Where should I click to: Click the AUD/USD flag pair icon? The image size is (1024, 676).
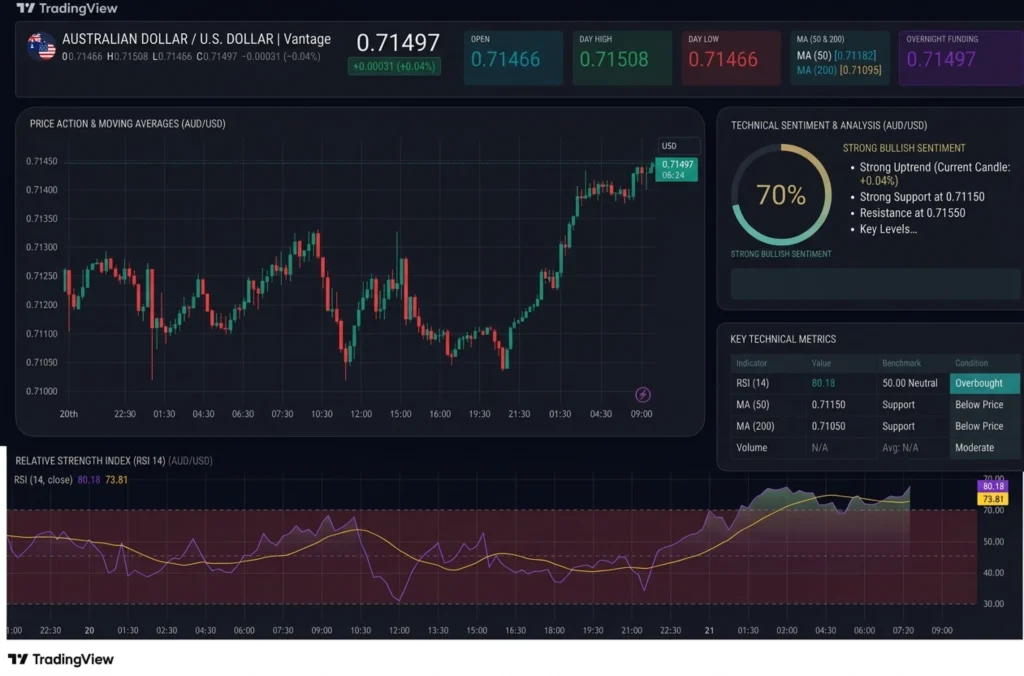click(x=41, y=47)
